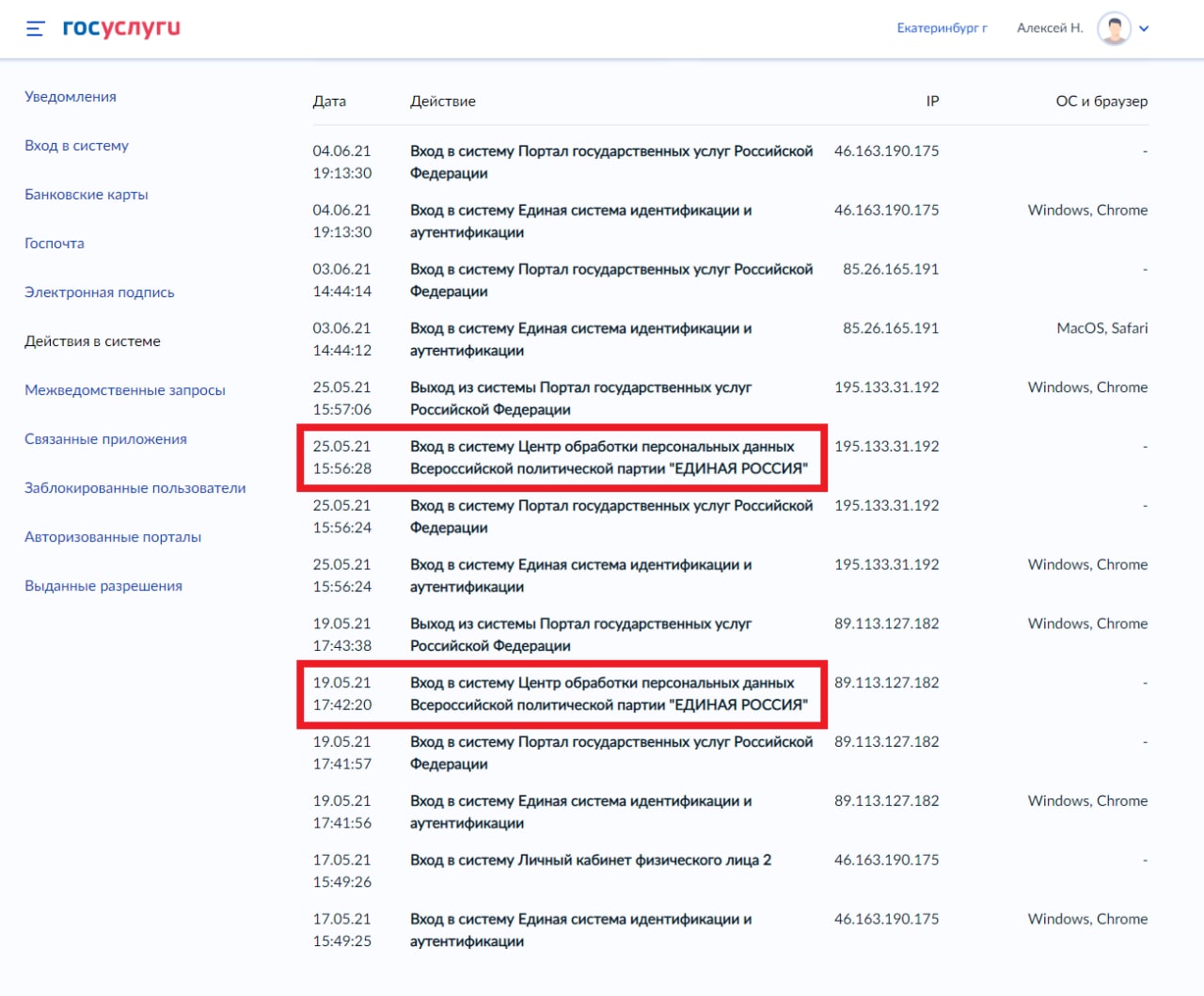
Task: Click the ОС и браузер column header
Action: (x=1101, y=102)
